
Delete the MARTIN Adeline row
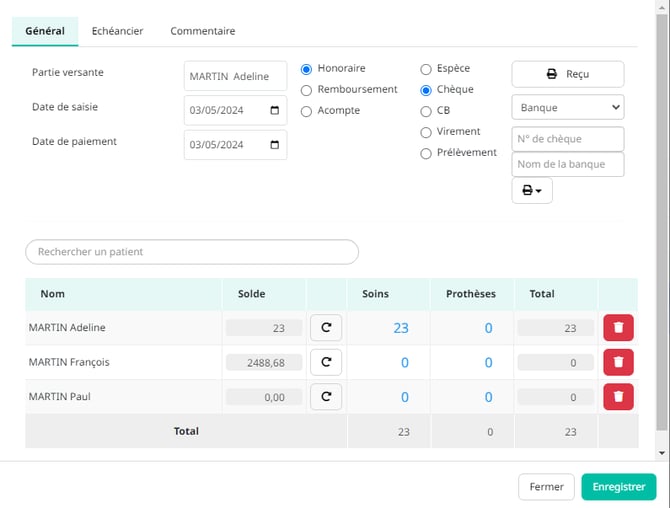(x=618, y=328)
